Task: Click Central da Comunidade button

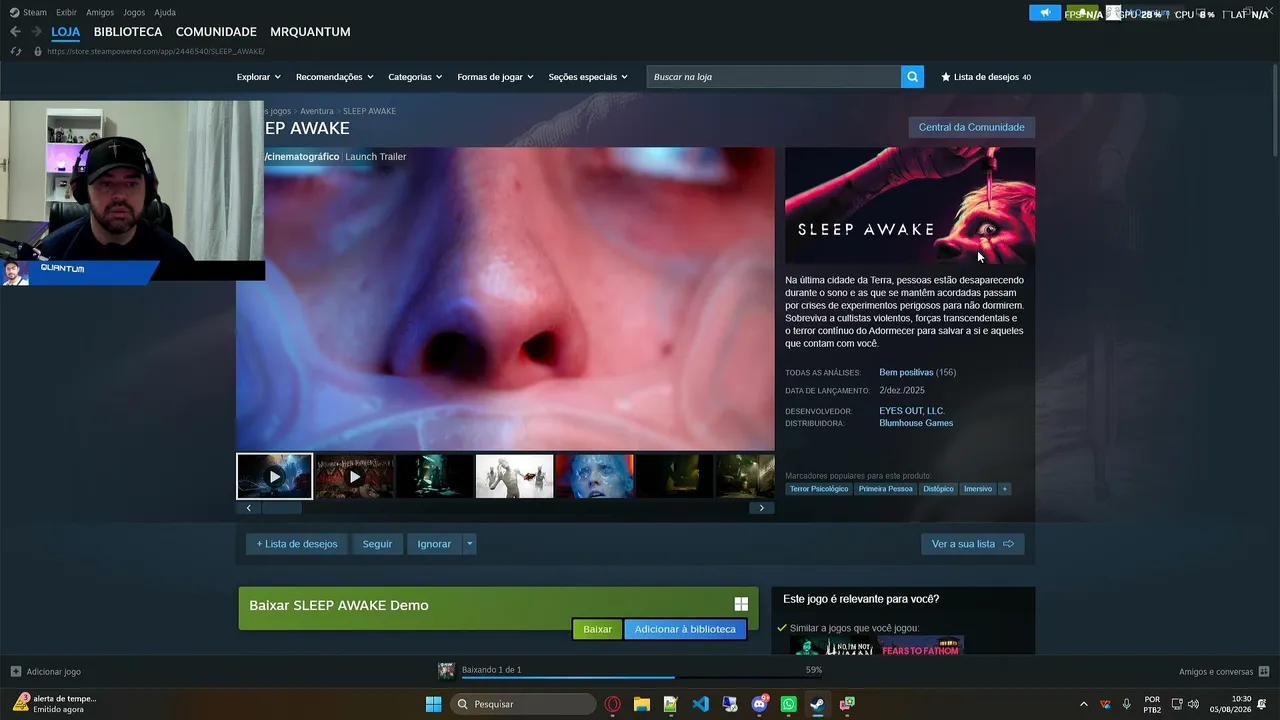Action: coord(971,127)
